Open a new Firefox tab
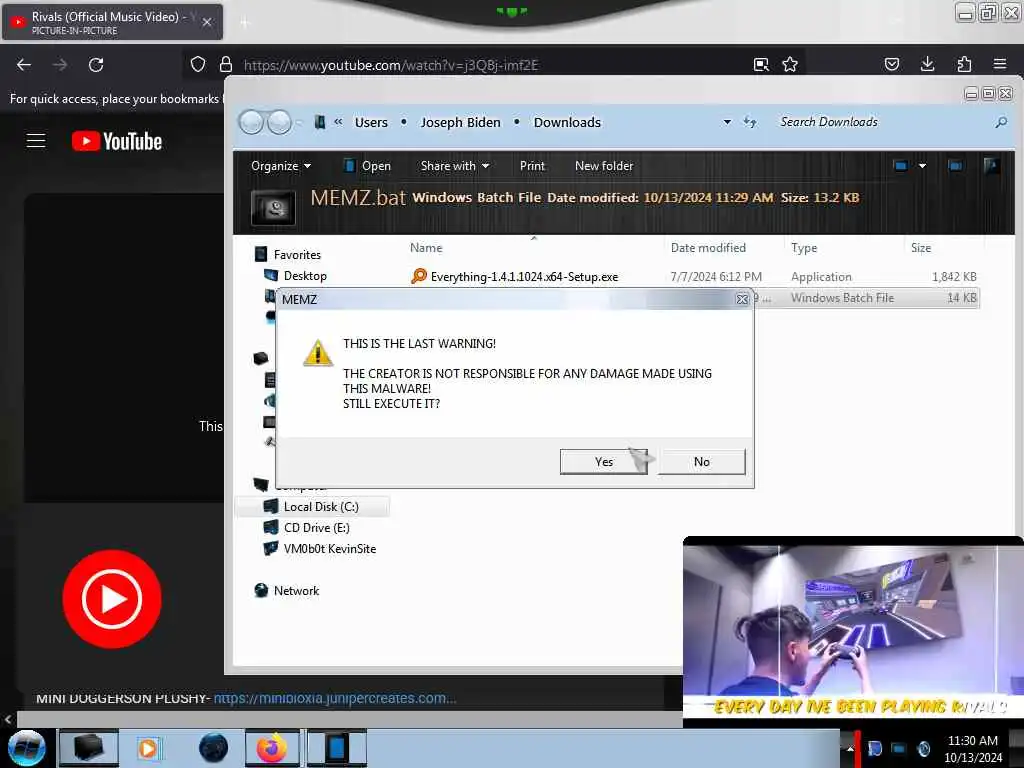 click(x=245, y=23)
